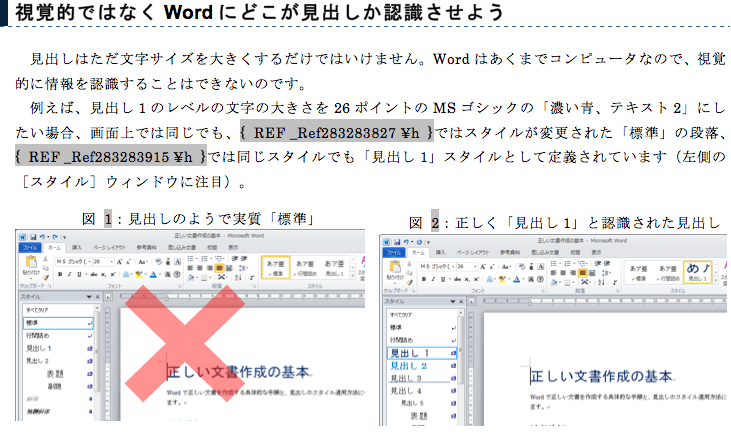Click the highlighted justify alignment button in Figure 2

[x=583, y=273]
